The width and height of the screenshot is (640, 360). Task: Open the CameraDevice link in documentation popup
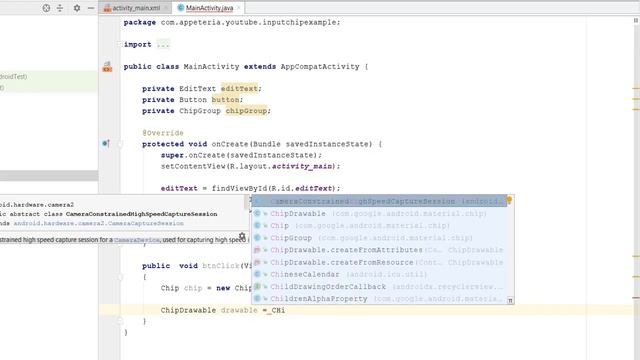(137, 240)
